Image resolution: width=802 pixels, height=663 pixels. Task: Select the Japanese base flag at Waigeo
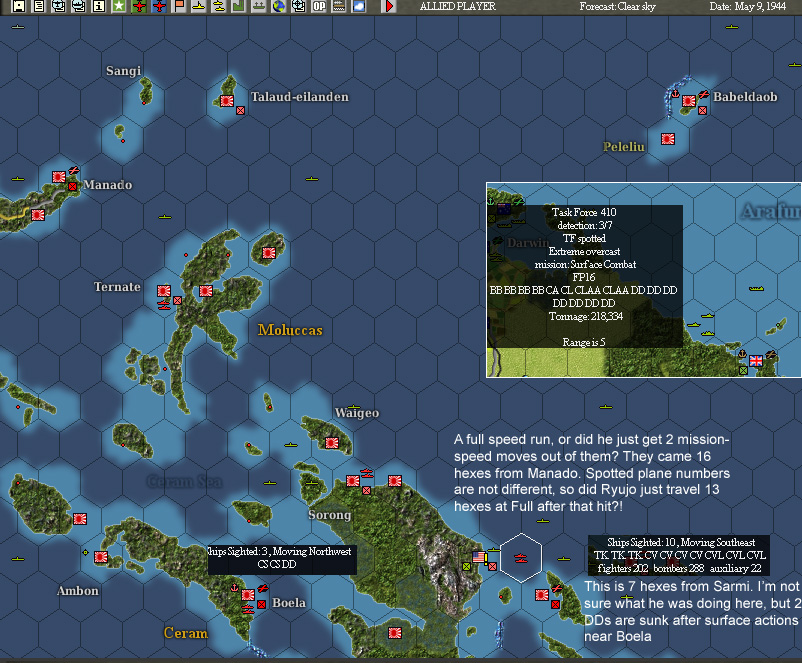point(332,443)
